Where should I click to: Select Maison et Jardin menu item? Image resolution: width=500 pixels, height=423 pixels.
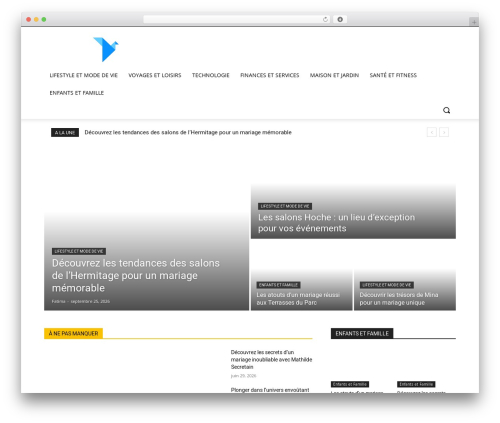coord(334,75)
